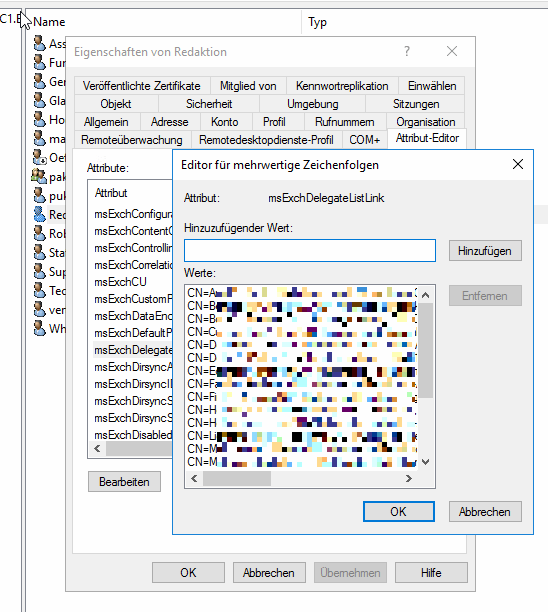Click the Bearbeiten button

pyautogui.click(x=124, y=482)
